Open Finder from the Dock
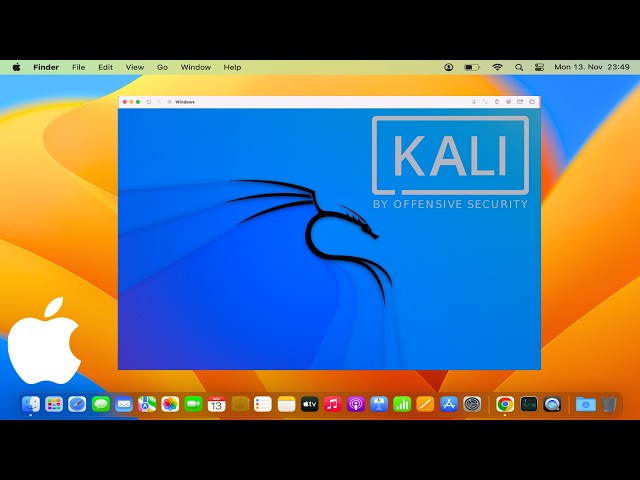This screenshot has height=480, width=640. [31, 404]
